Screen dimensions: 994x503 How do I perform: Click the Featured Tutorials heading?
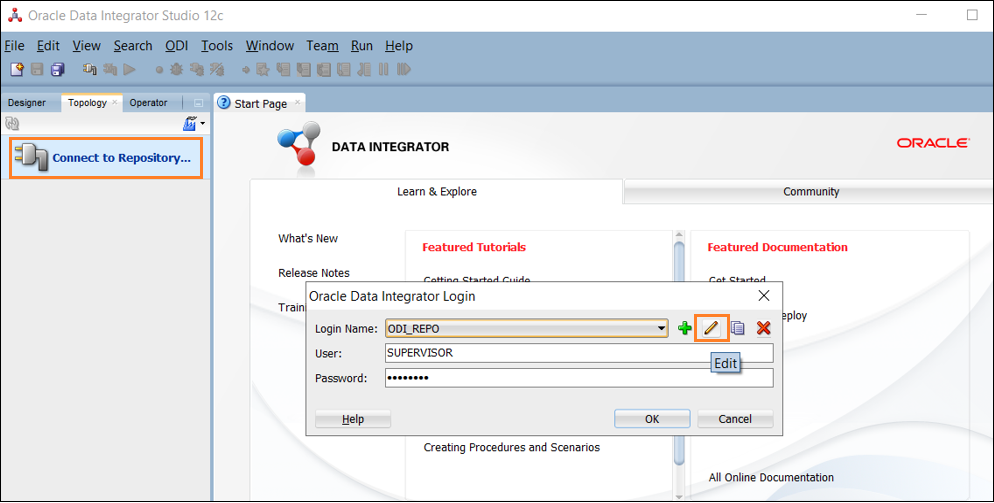pos(474,247)
